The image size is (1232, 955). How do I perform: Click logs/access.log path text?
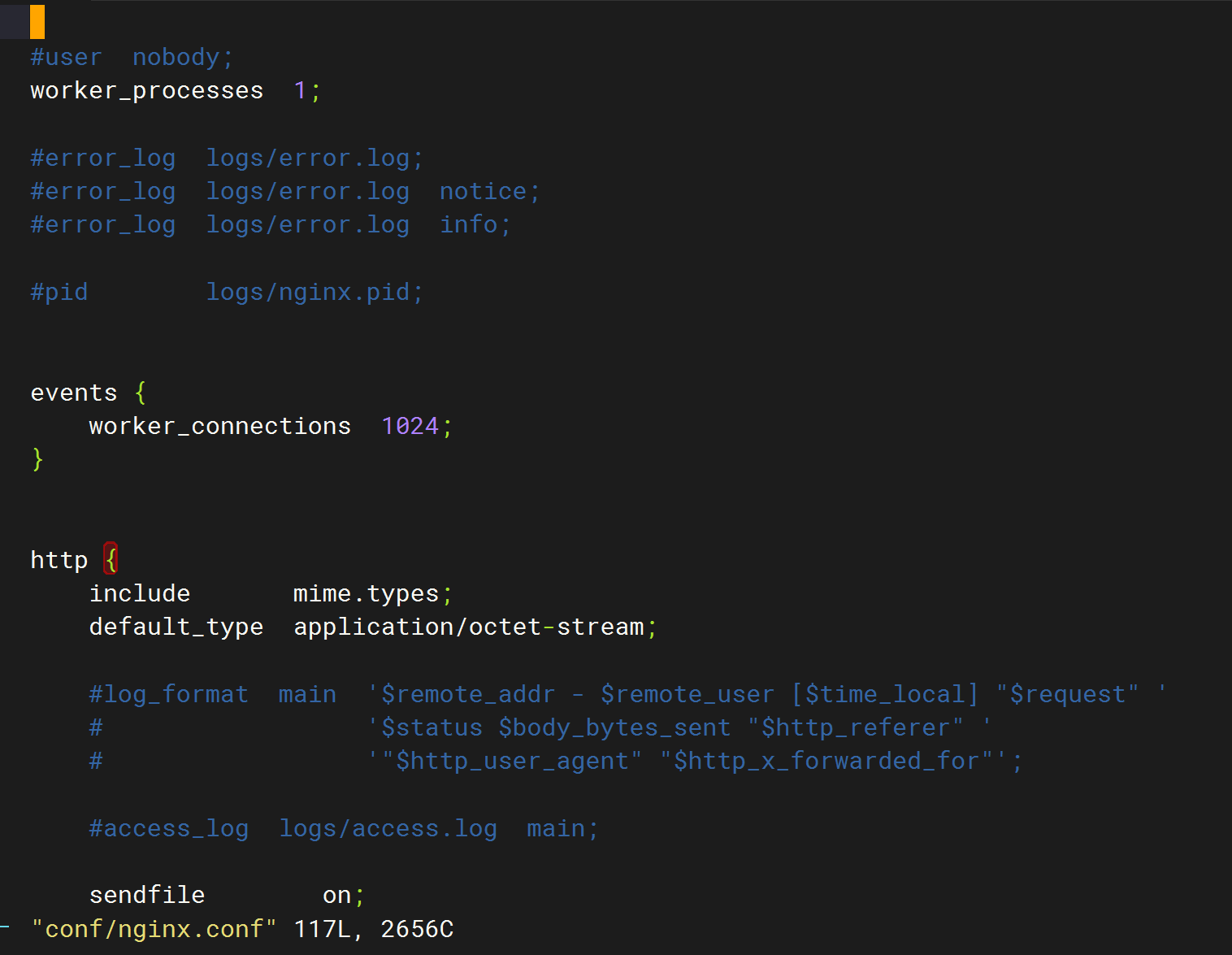pos(388,828)
